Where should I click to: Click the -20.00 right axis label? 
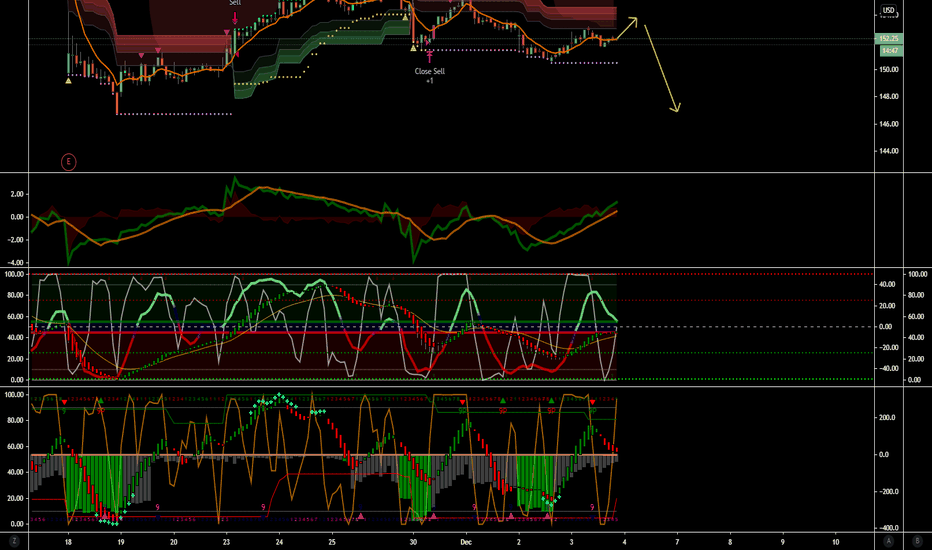pyautogui.click(x=887, y=348)
